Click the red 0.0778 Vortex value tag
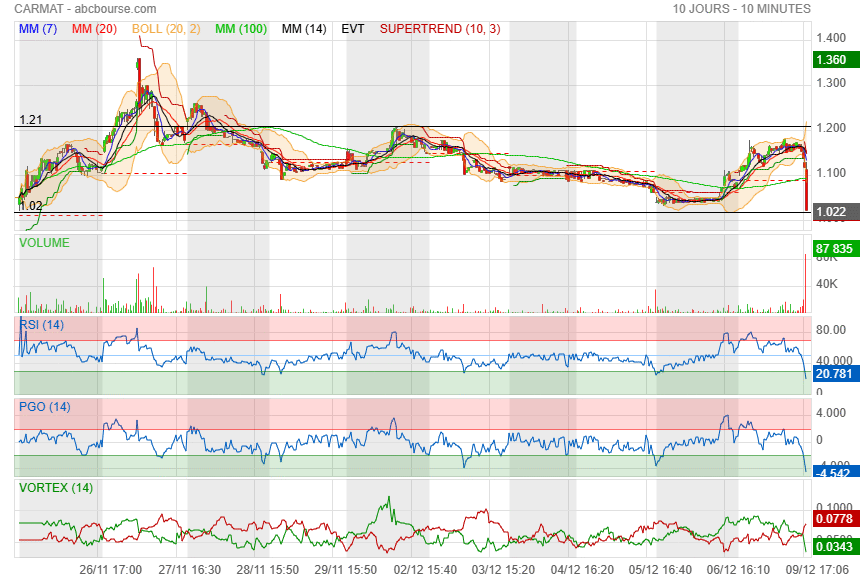The height and width of the screenshot is (580, 860). (834, 520)
